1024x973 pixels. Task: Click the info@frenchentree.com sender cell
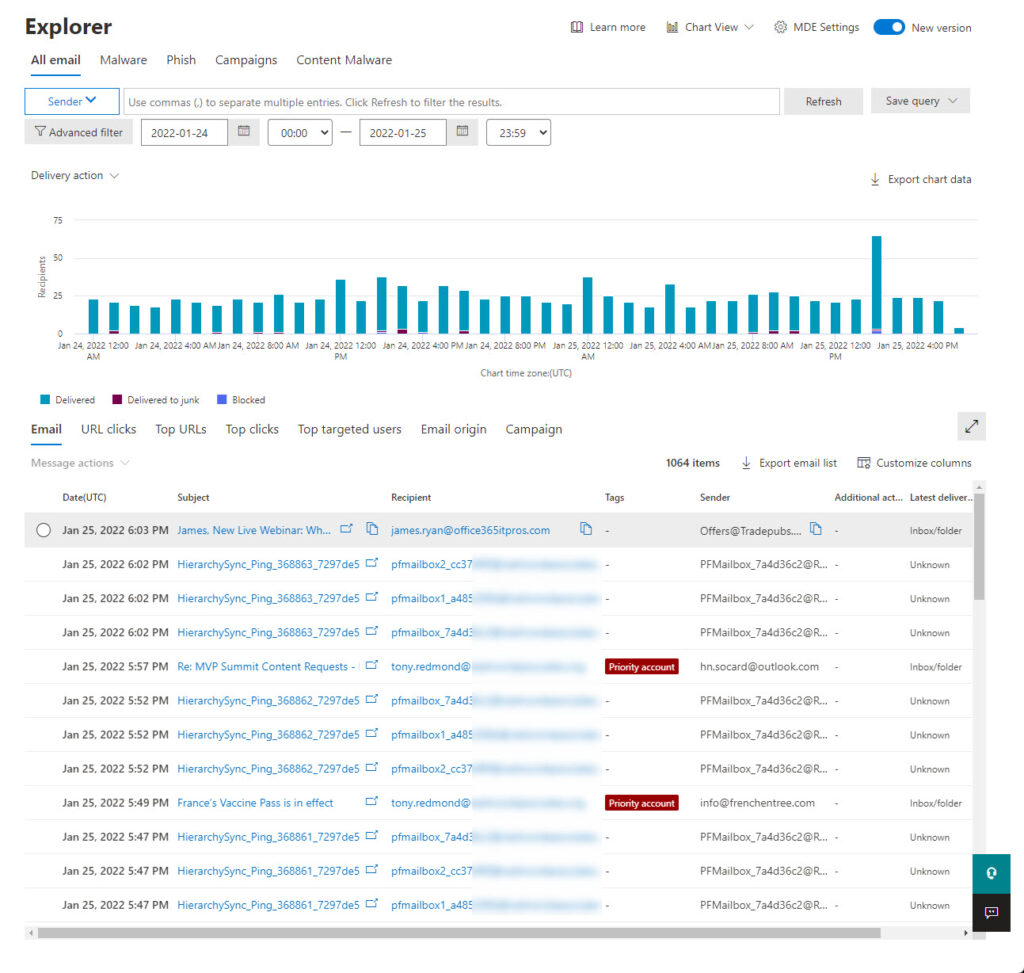pyautogui.click(x=757, y=803)
